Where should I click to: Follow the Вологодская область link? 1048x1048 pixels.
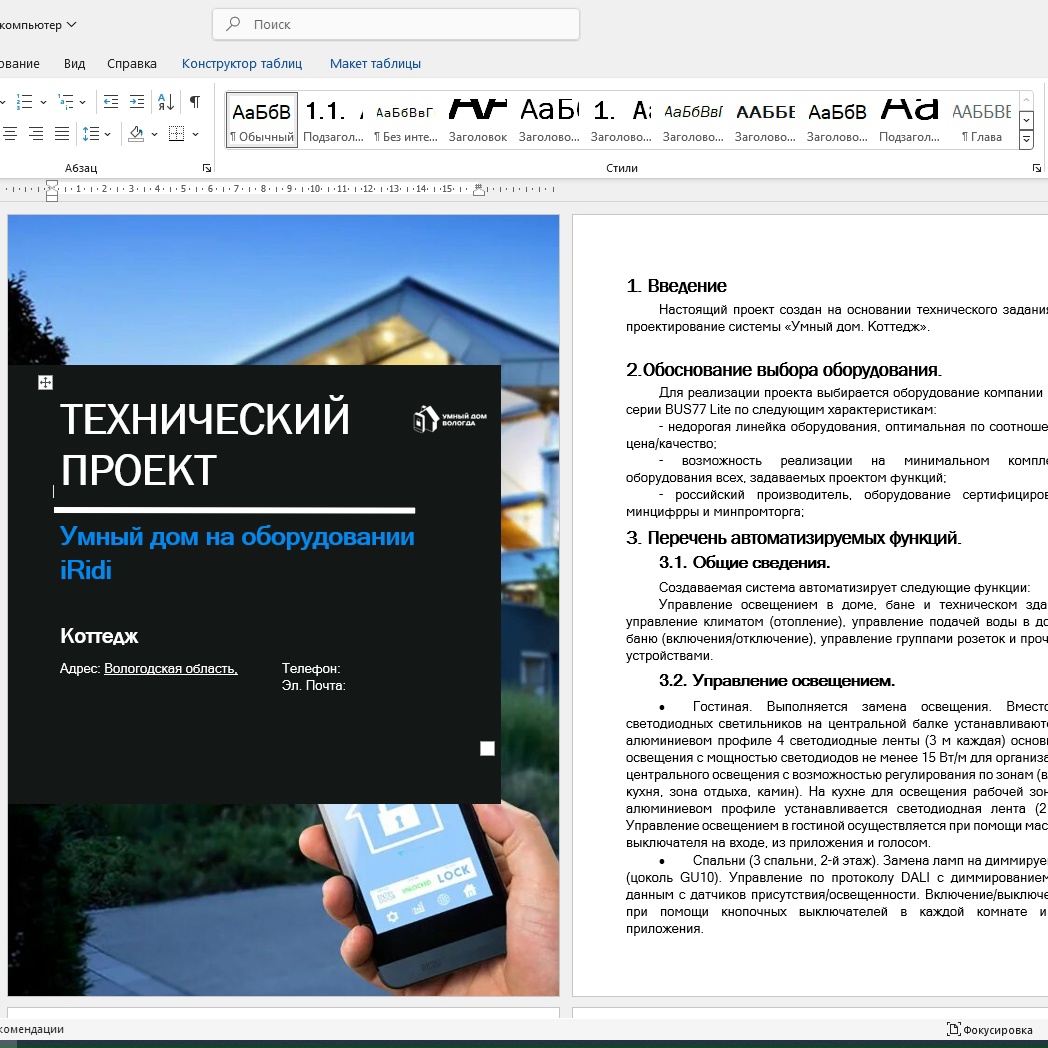pyautogui.click(x=171, y=668)
